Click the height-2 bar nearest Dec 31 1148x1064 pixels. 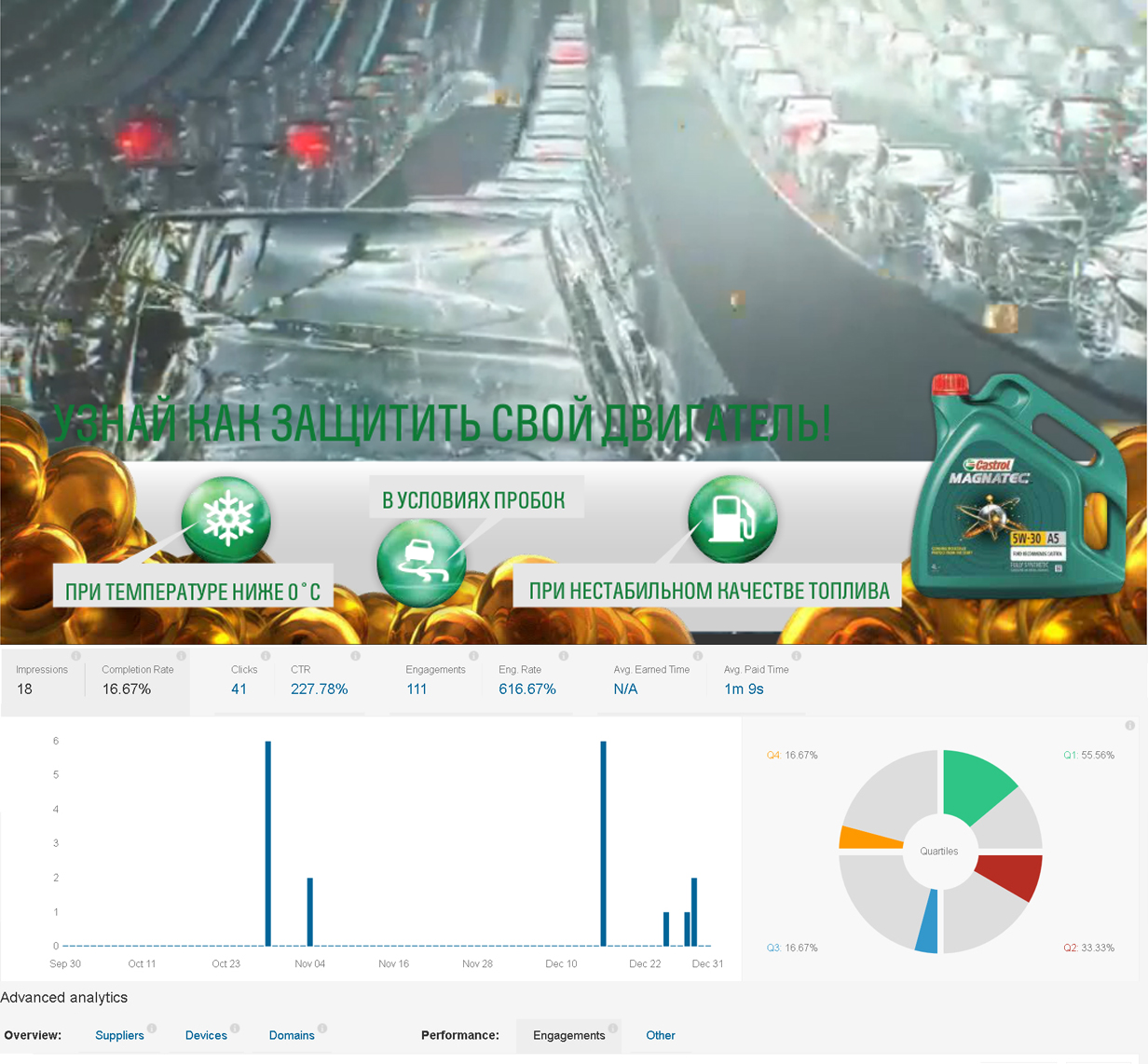click(694, 911)
